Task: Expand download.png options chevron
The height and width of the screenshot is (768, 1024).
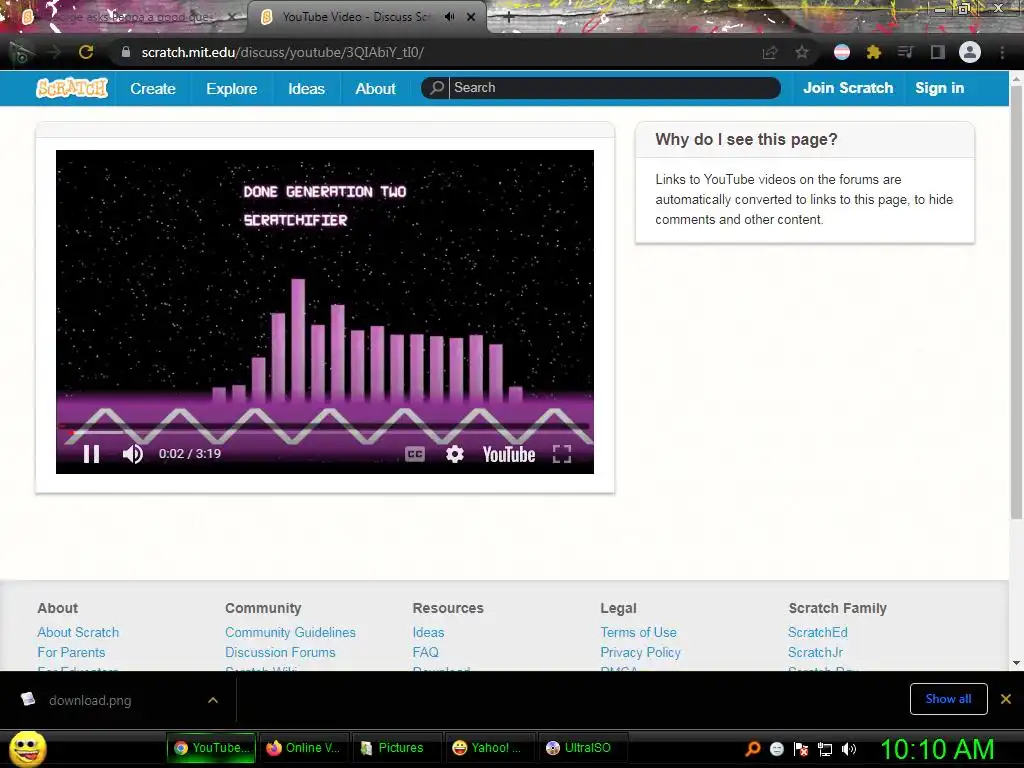Action: point(213,700)
